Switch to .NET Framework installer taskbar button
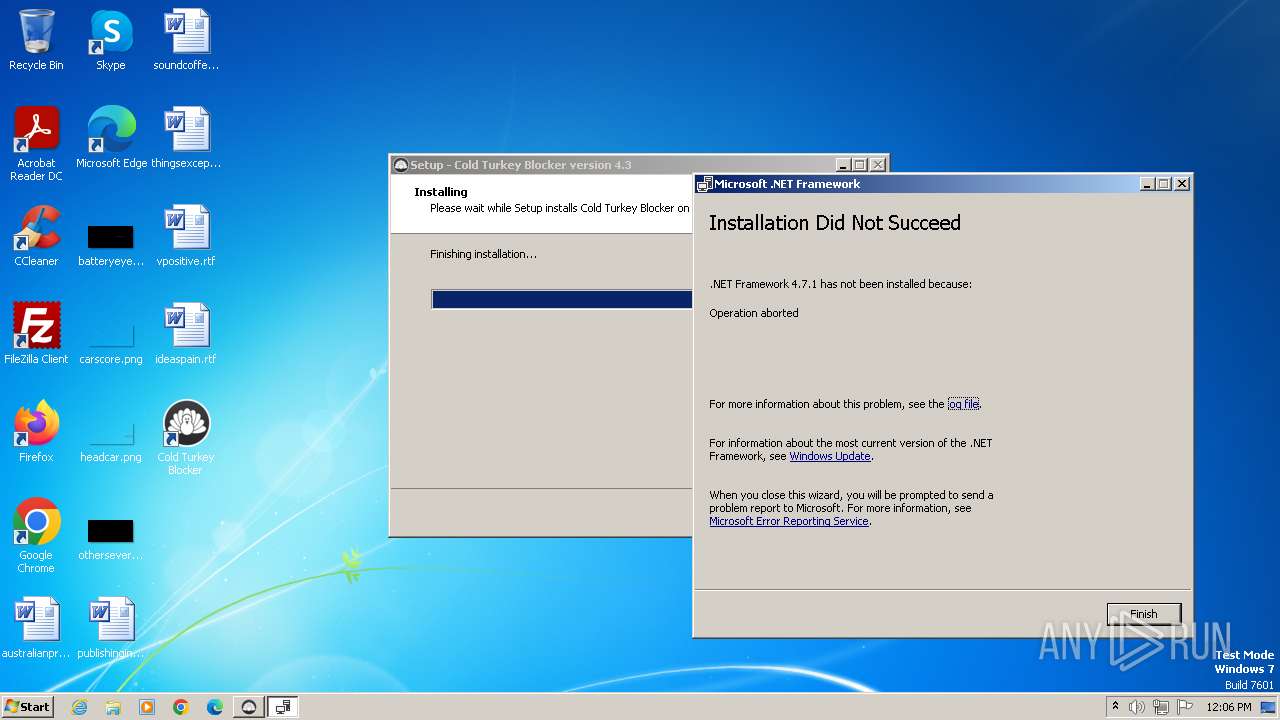Screen dimensions: 1280x720 tap(283, 707)
